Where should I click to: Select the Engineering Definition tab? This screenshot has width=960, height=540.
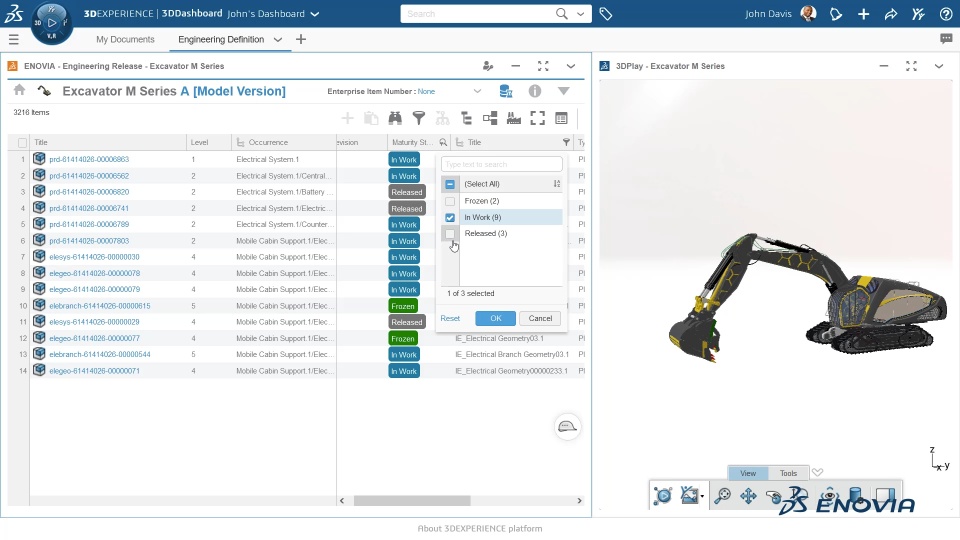(221, 39)
